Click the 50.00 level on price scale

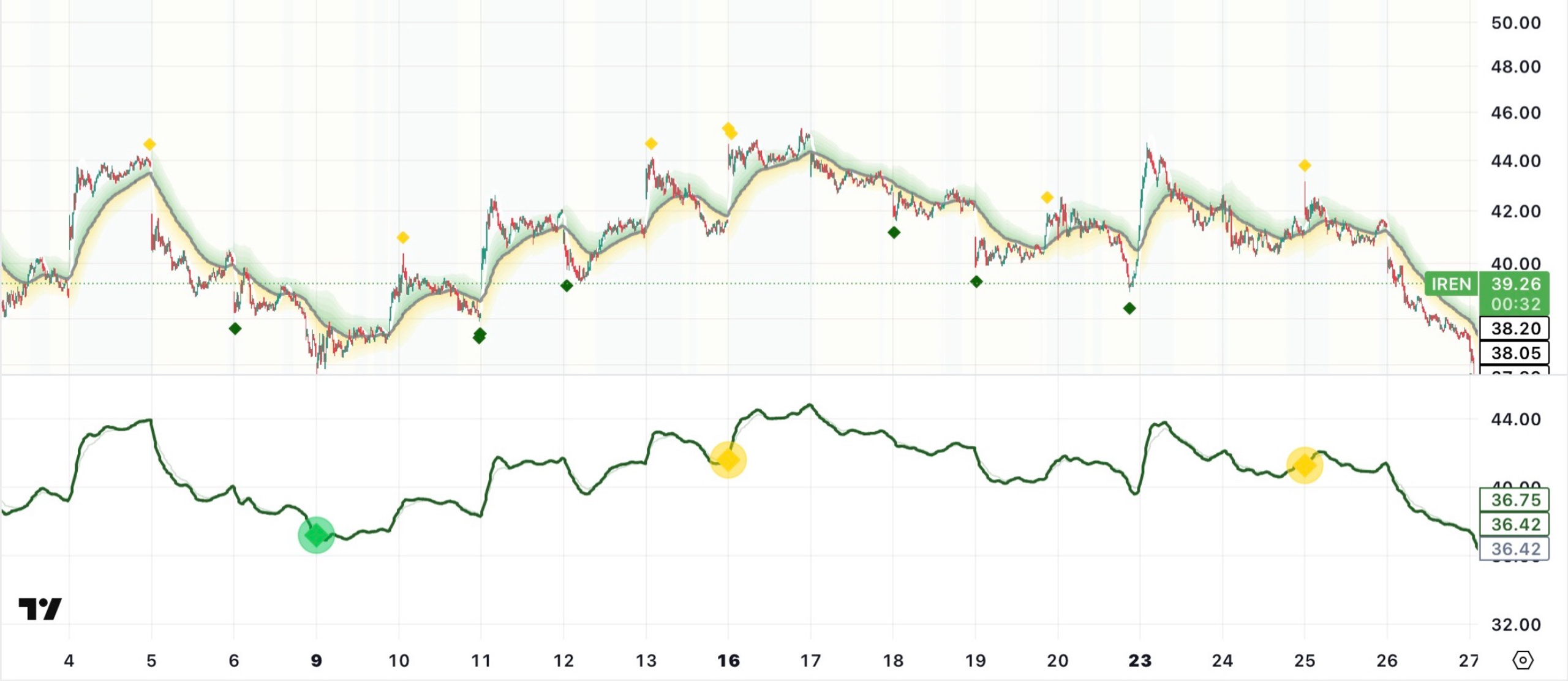pyautogui.click(x=1516, y=23)
